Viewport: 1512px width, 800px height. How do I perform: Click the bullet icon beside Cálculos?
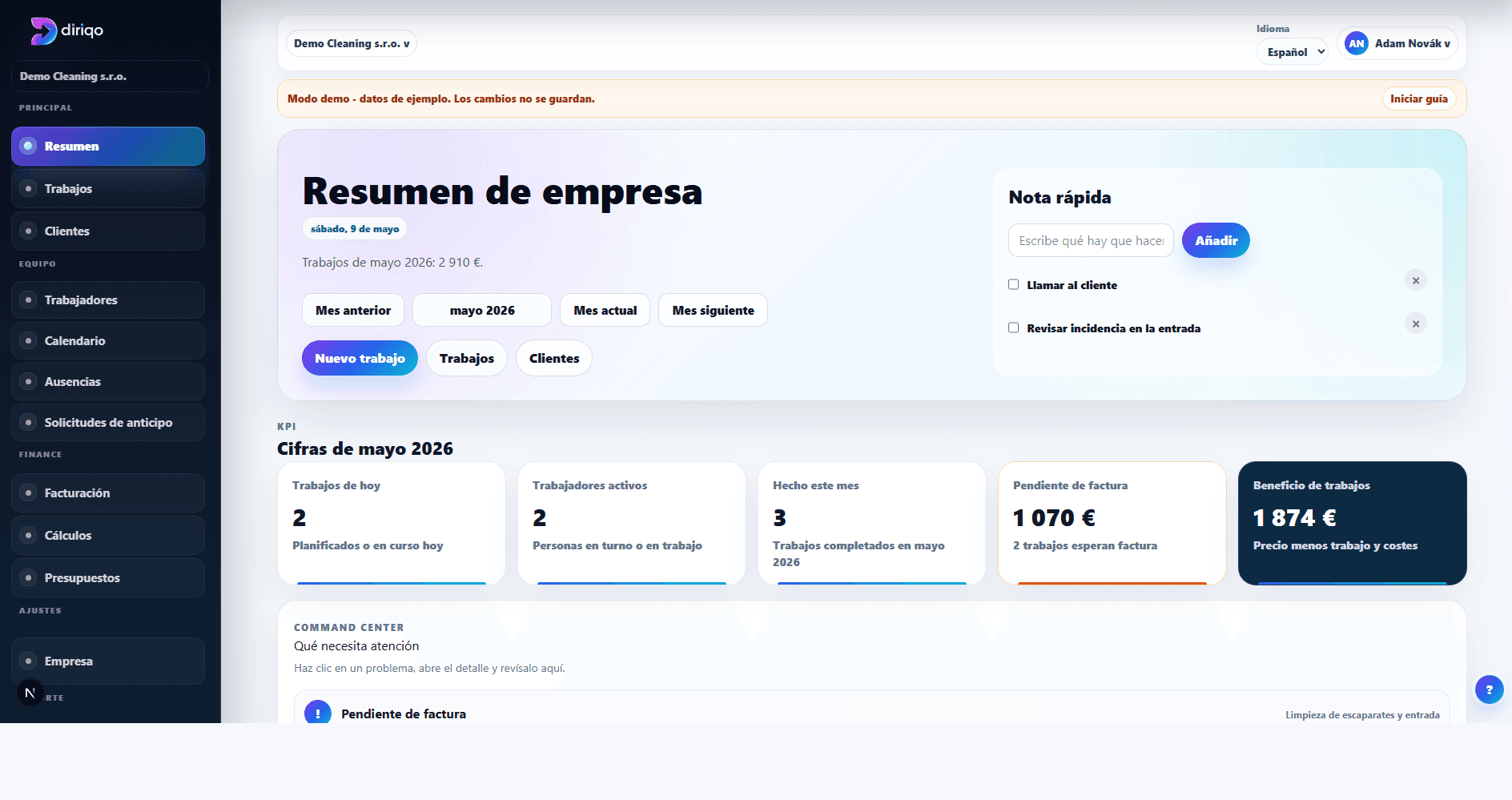click(x=29, y=535)
